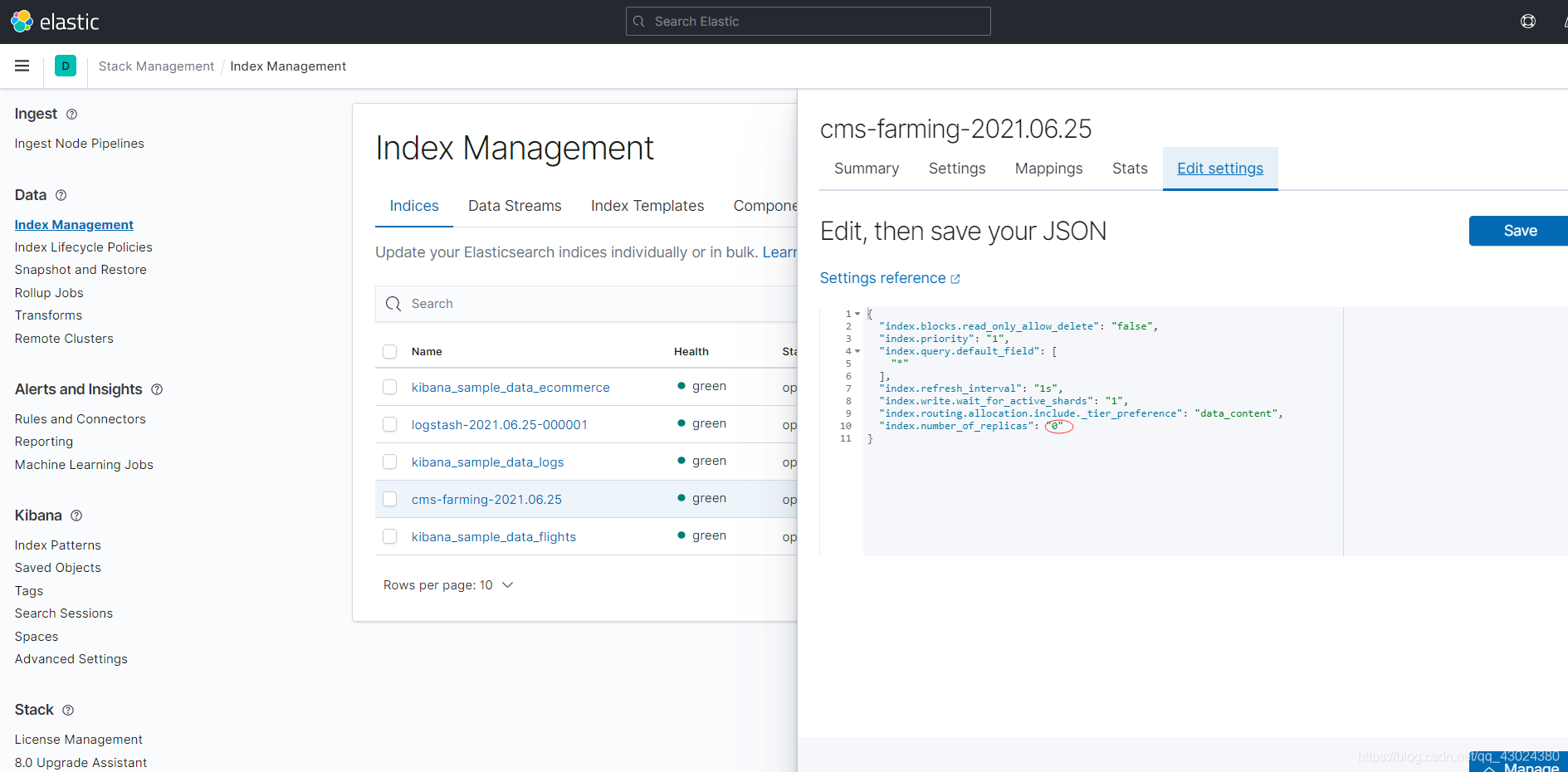
Task: Check the kibana_sample_data_logs row checkbox
Action: pos(389,462)
